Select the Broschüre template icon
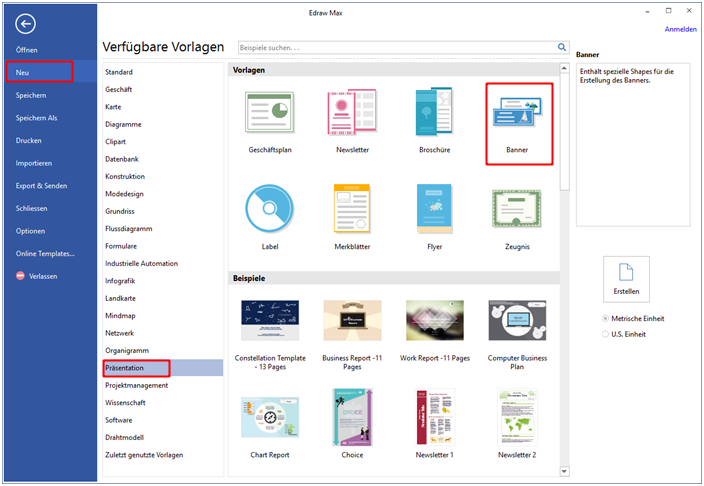Image resolution: width=704 pixels, height=486 pixels. pos(434,111)
